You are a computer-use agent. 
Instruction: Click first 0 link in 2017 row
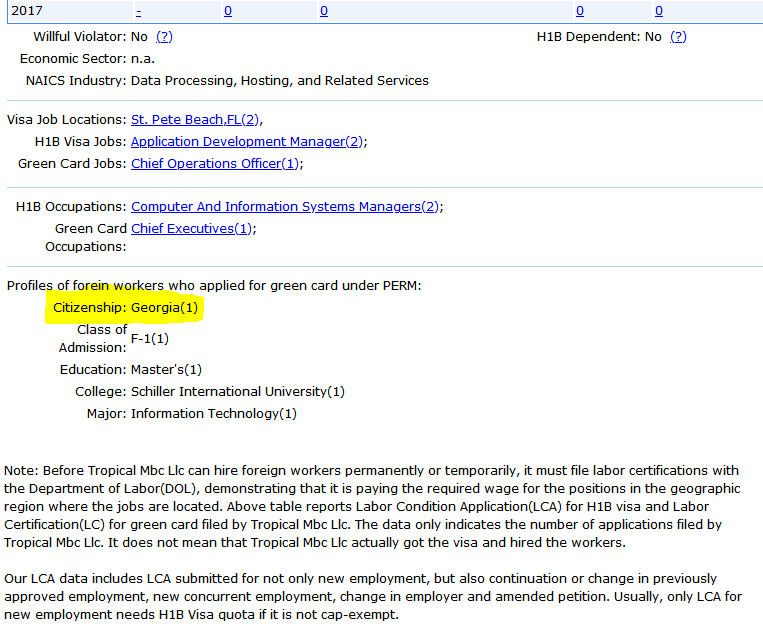pyautogui.click(x=228, y=11)
